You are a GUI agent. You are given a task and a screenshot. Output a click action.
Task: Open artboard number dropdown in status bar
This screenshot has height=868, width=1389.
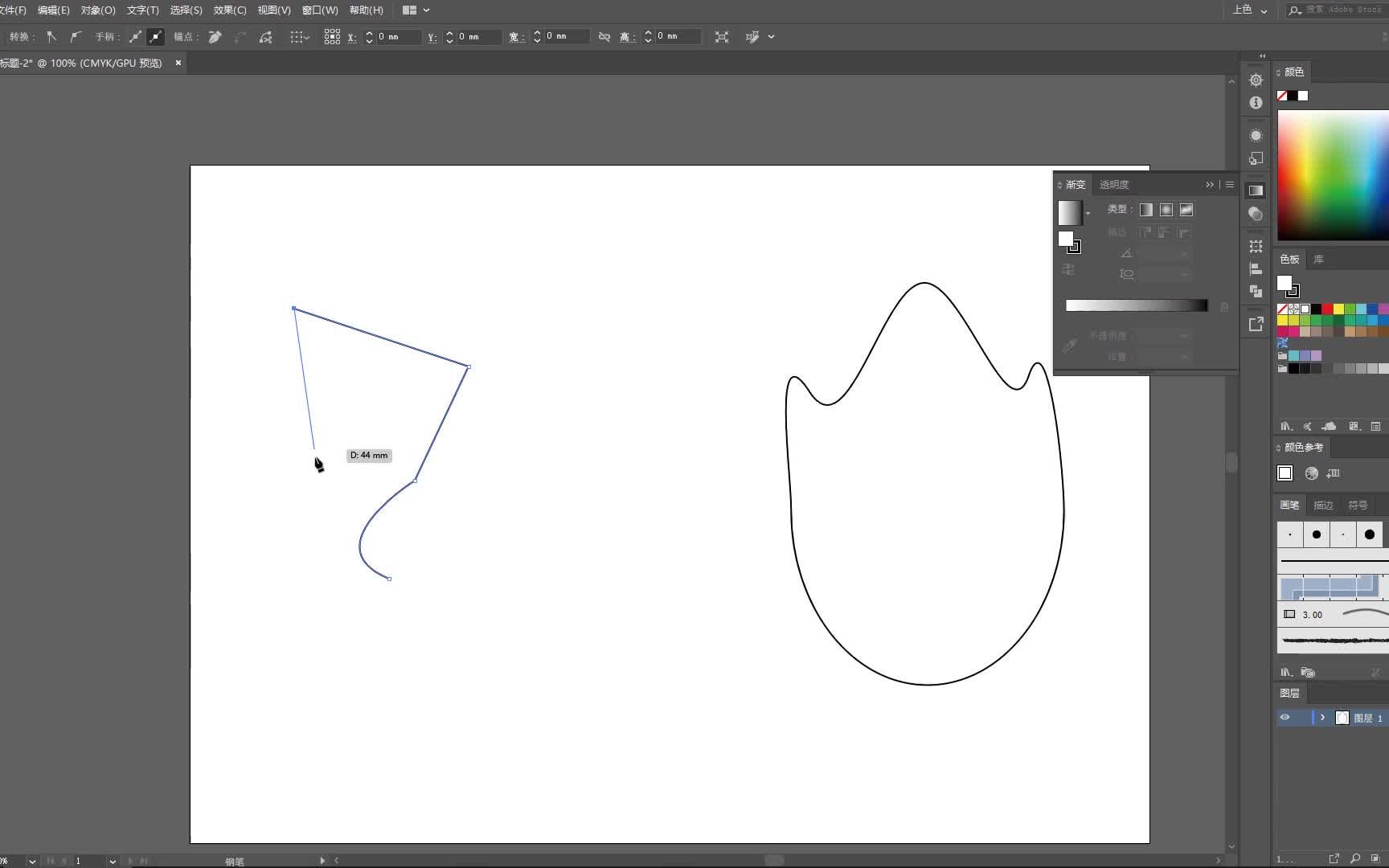point(113,861)
